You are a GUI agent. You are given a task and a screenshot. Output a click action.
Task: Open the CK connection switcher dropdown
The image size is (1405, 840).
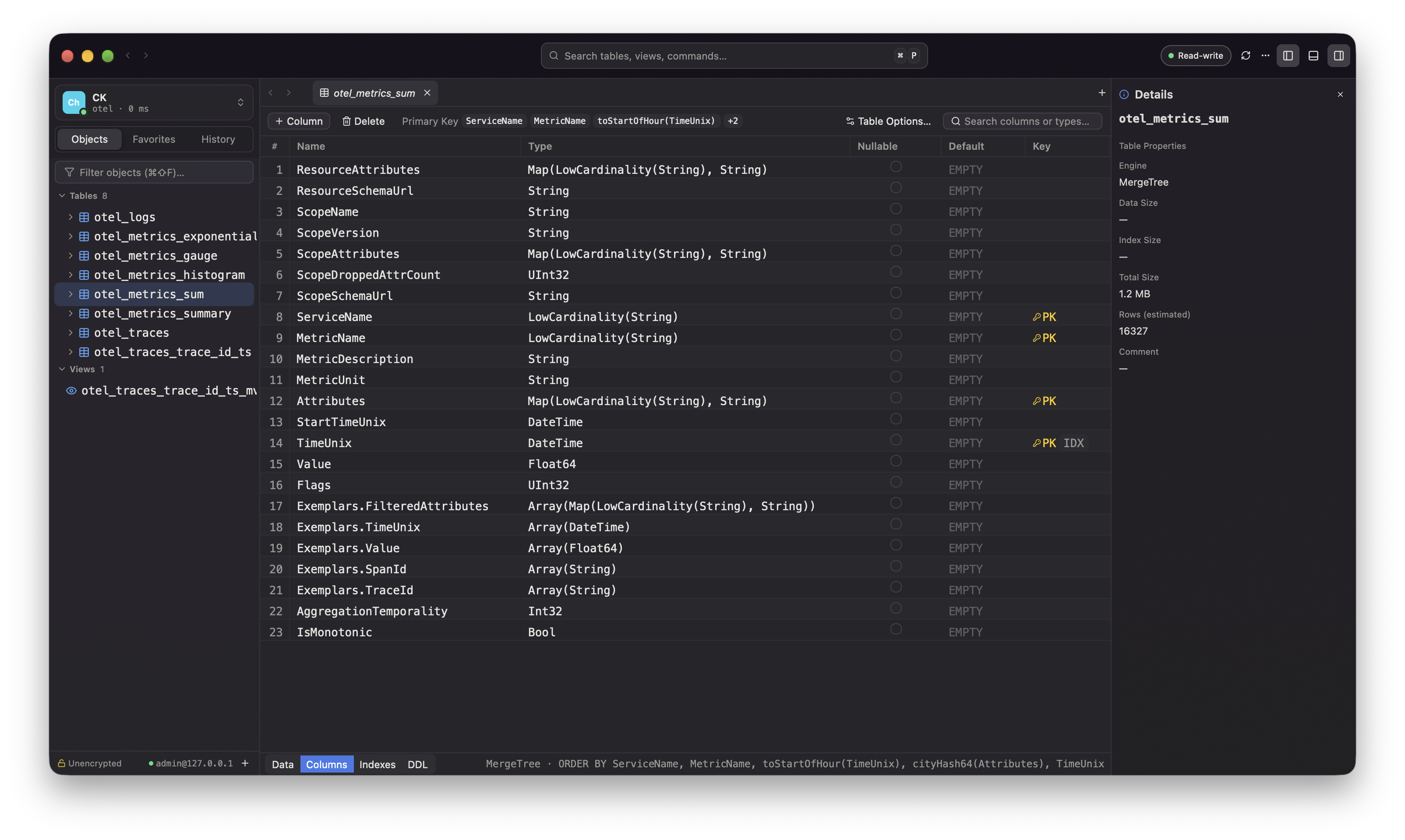point(154,102)
